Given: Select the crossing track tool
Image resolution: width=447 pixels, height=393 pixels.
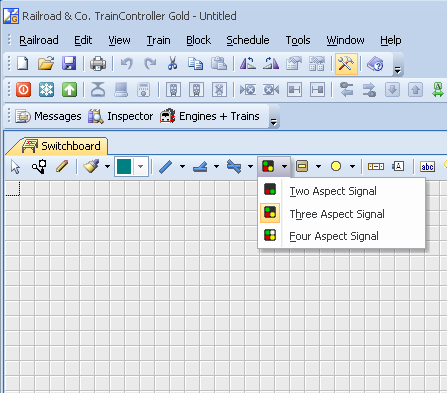Looking at the screenshot, I should 234,166.
